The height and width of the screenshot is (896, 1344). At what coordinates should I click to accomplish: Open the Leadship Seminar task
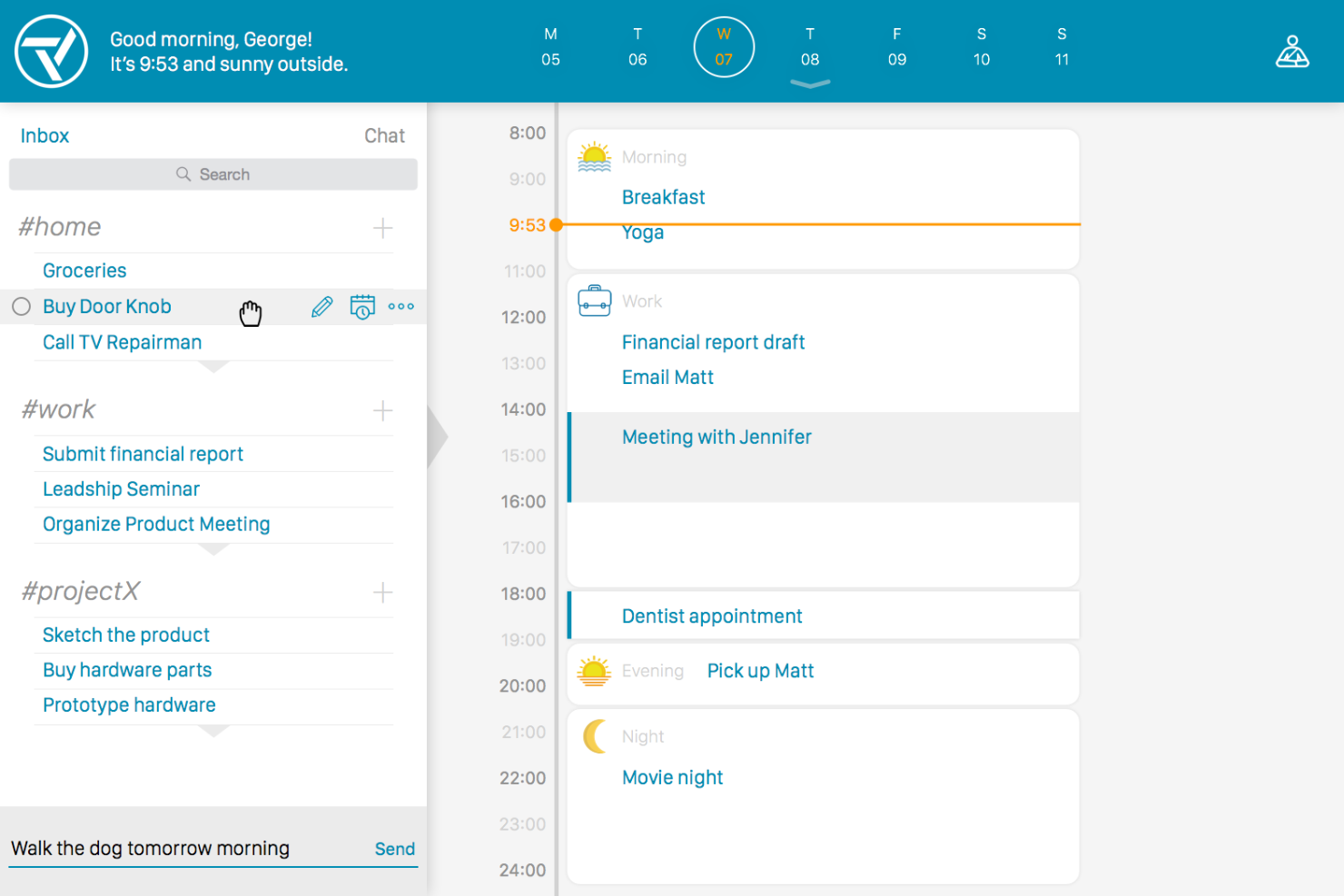click(121, 489)
